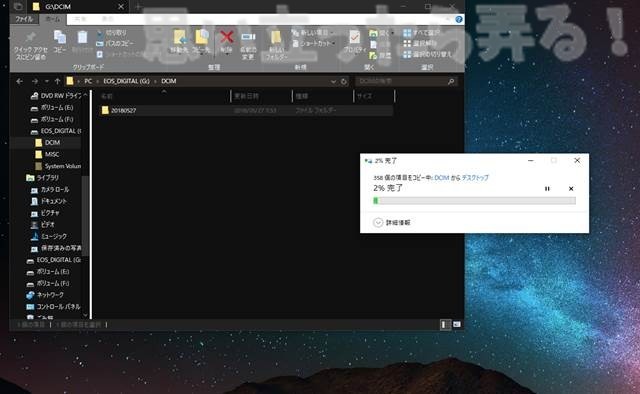Select the DCIM folder in the navigation tree
Screen dimensions: 640x394
coord(48,142)
